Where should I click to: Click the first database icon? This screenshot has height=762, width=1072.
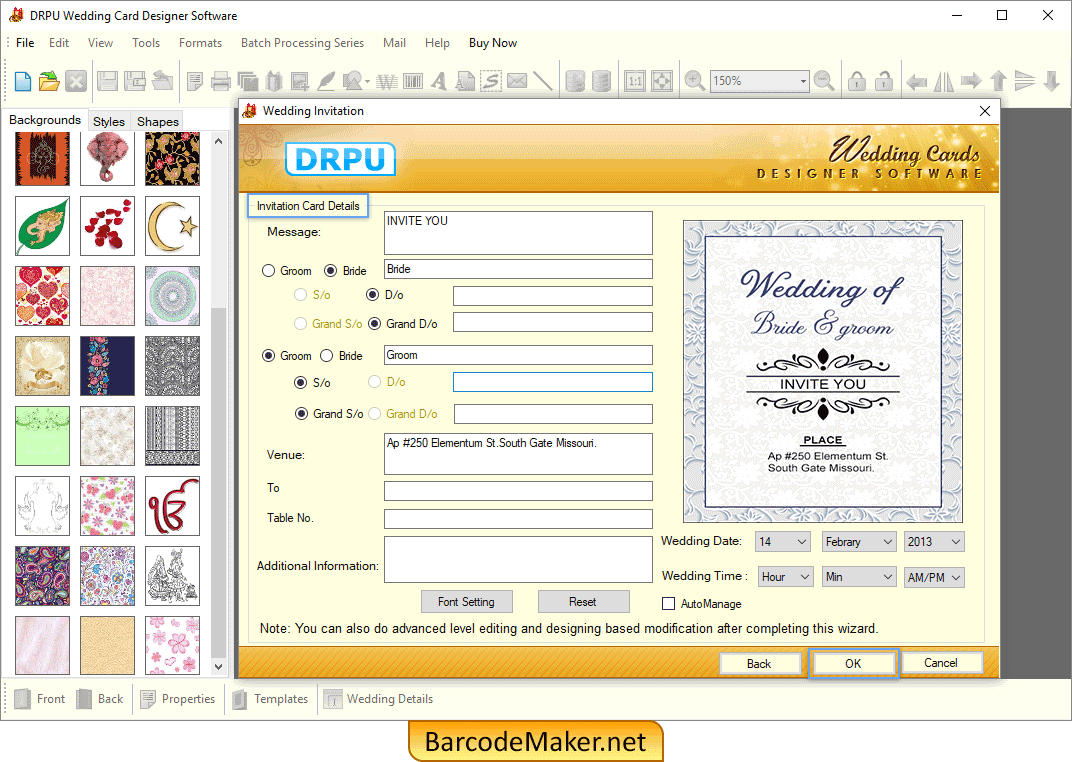pyautogui.click(x=576, y=81)
